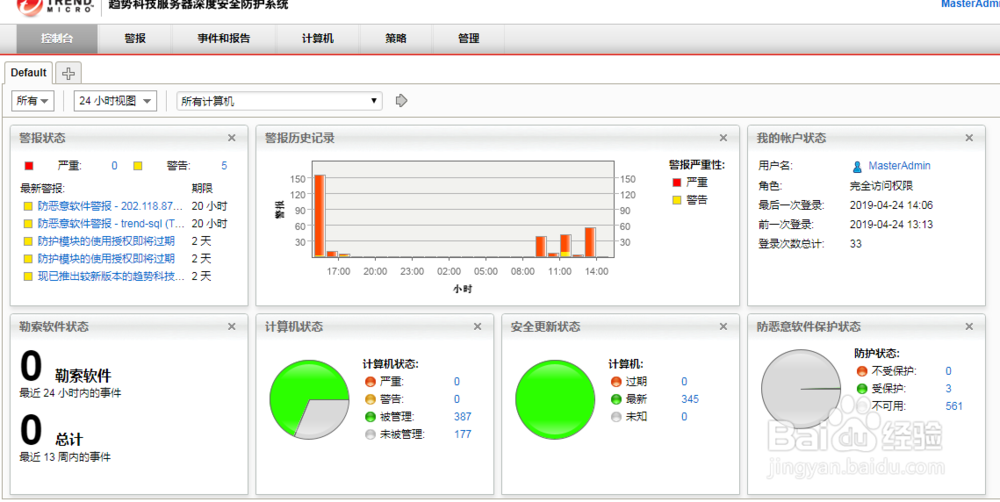This screenshot has height=502, width=1000.
Task: Click yellow icon beside 现已推出较新版本 alert
Action: point(29,276)
